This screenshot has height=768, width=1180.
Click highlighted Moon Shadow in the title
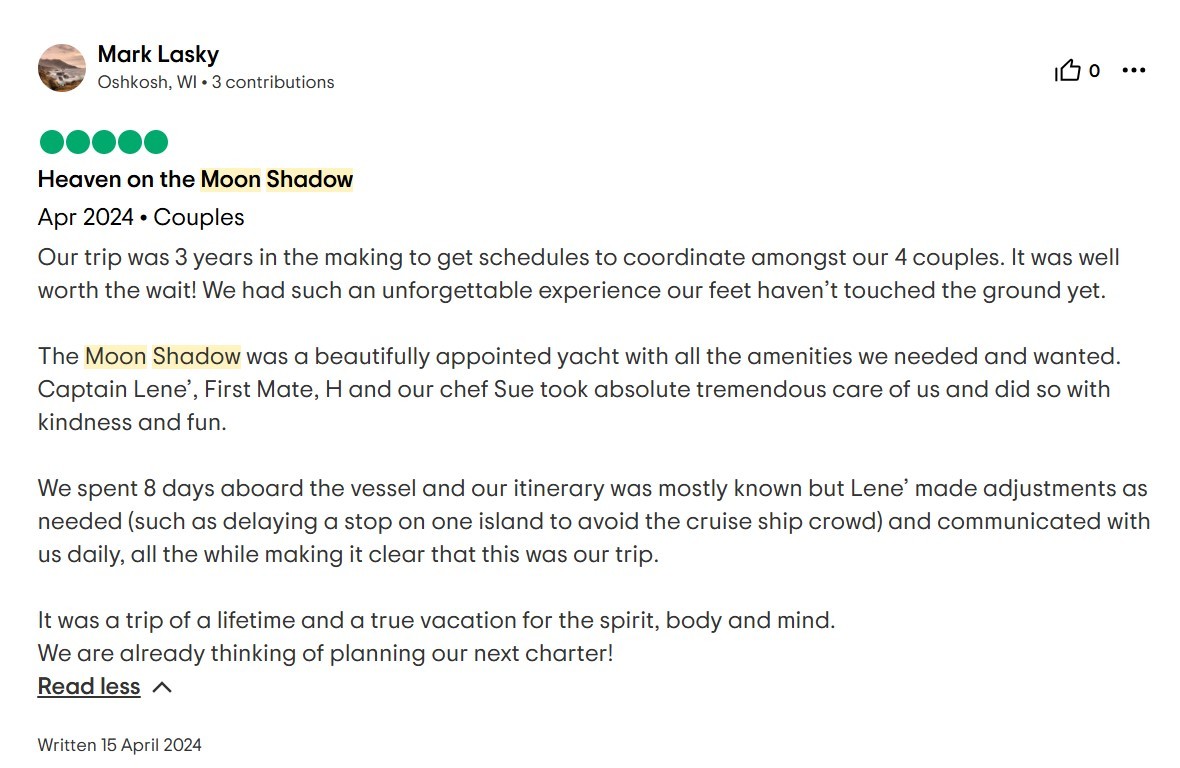pyautogui.click(x=277, y=179)
